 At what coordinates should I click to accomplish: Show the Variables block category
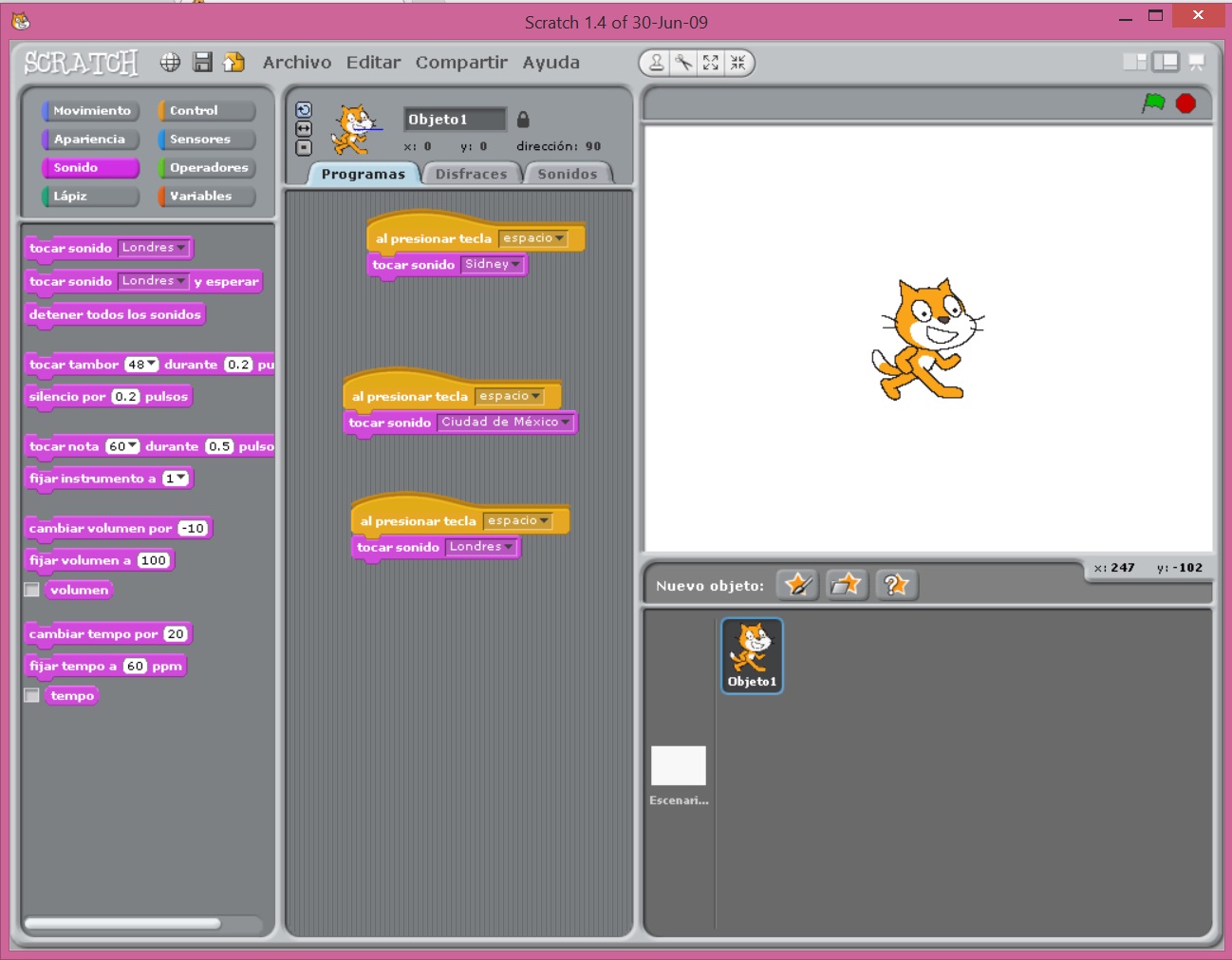[x=207, y=197]
